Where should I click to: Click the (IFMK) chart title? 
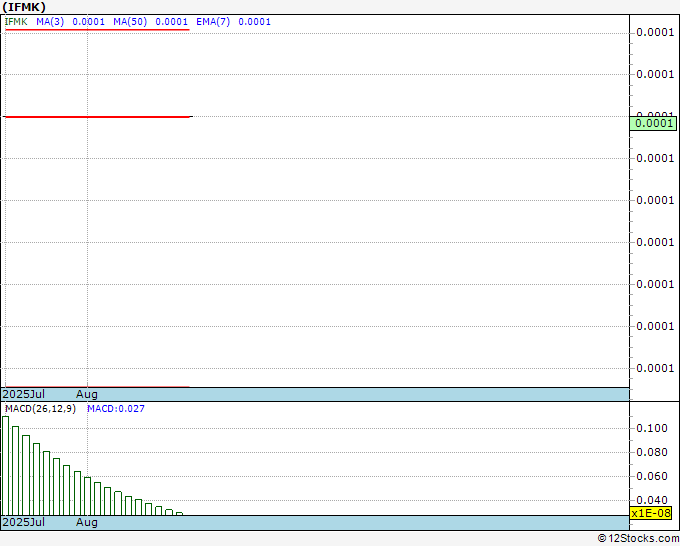coord(24,7)
